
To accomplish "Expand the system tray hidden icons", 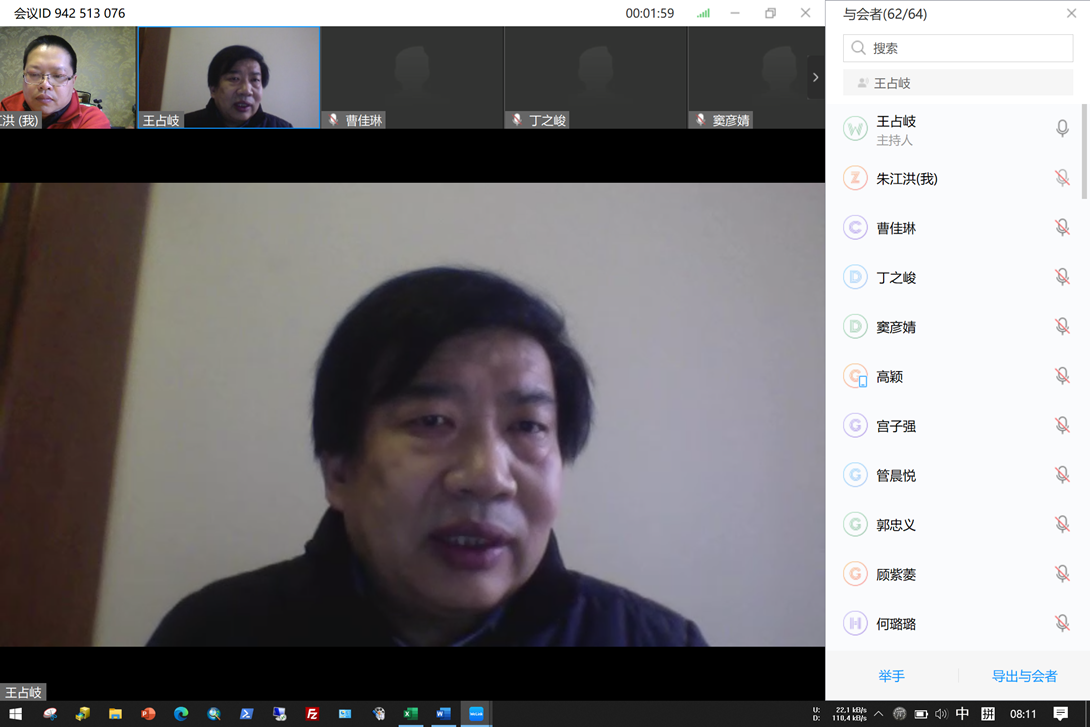I will pyautogui.click(x=878, y=714).
